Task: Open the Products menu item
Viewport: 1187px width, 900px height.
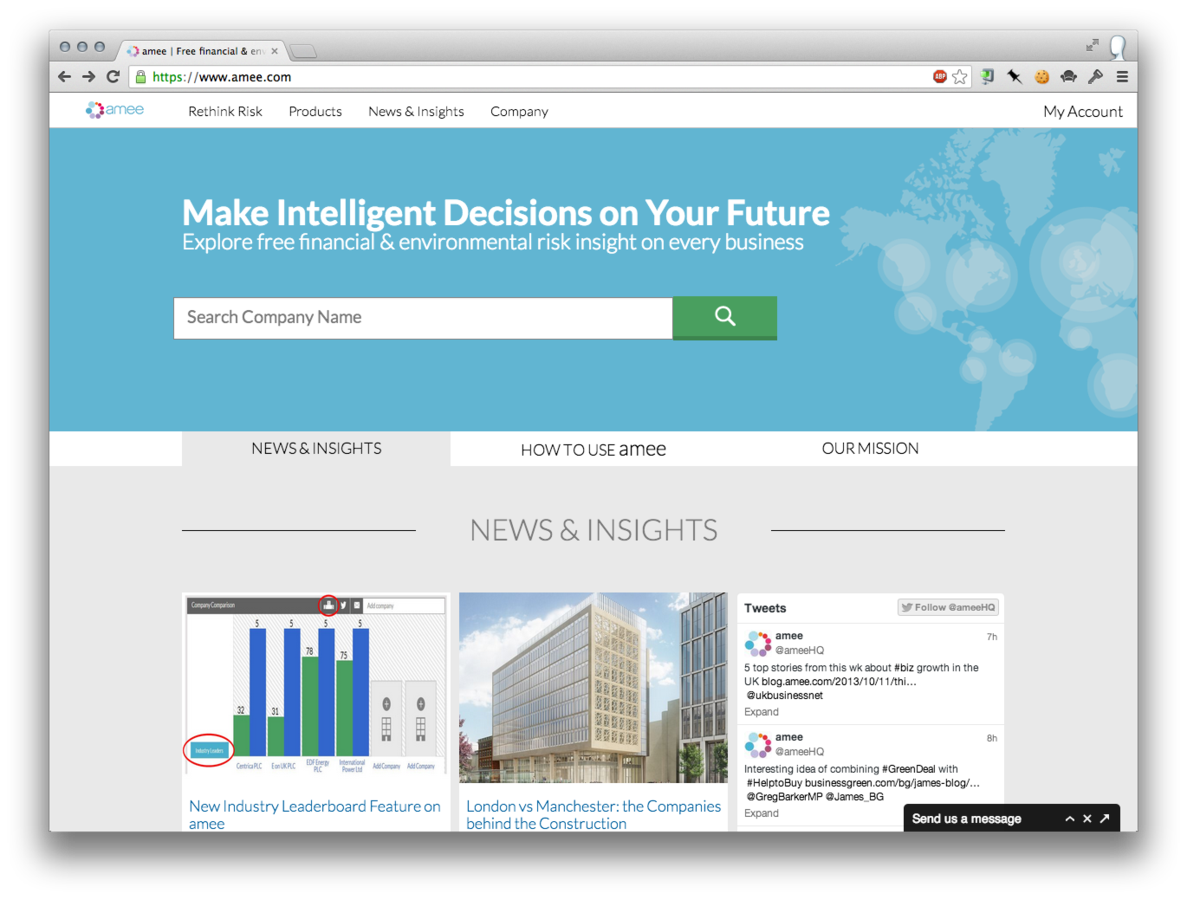Action: 315,111
